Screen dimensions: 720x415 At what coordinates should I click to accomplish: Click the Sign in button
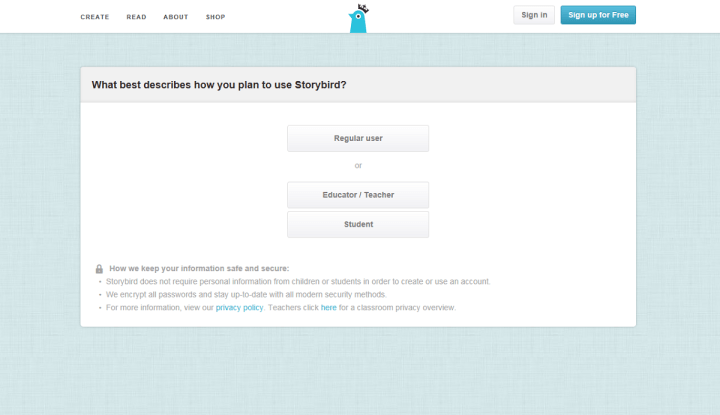pyautogui.click(x=534, y=15)
